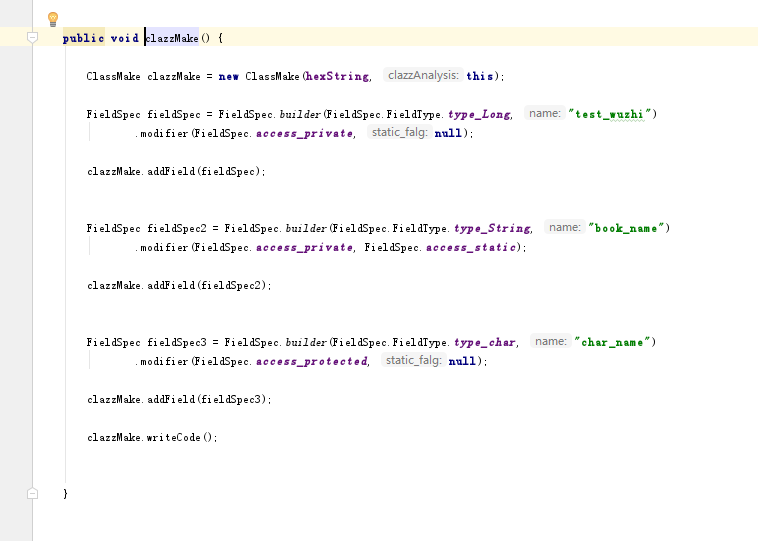Click the hexString argument
758x541 pixels.
(x=337, y=76)
